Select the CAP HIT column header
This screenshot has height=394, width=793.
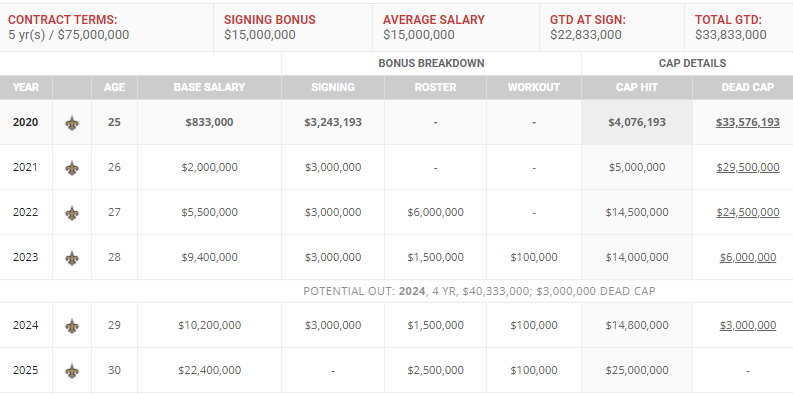tap(637, 87)
